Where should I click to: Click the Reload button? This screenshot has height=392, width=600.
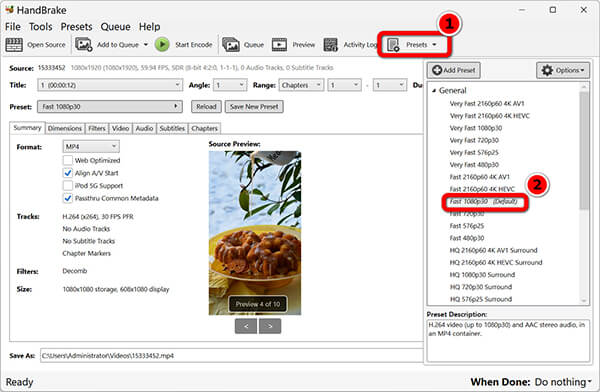pos(206,106)
